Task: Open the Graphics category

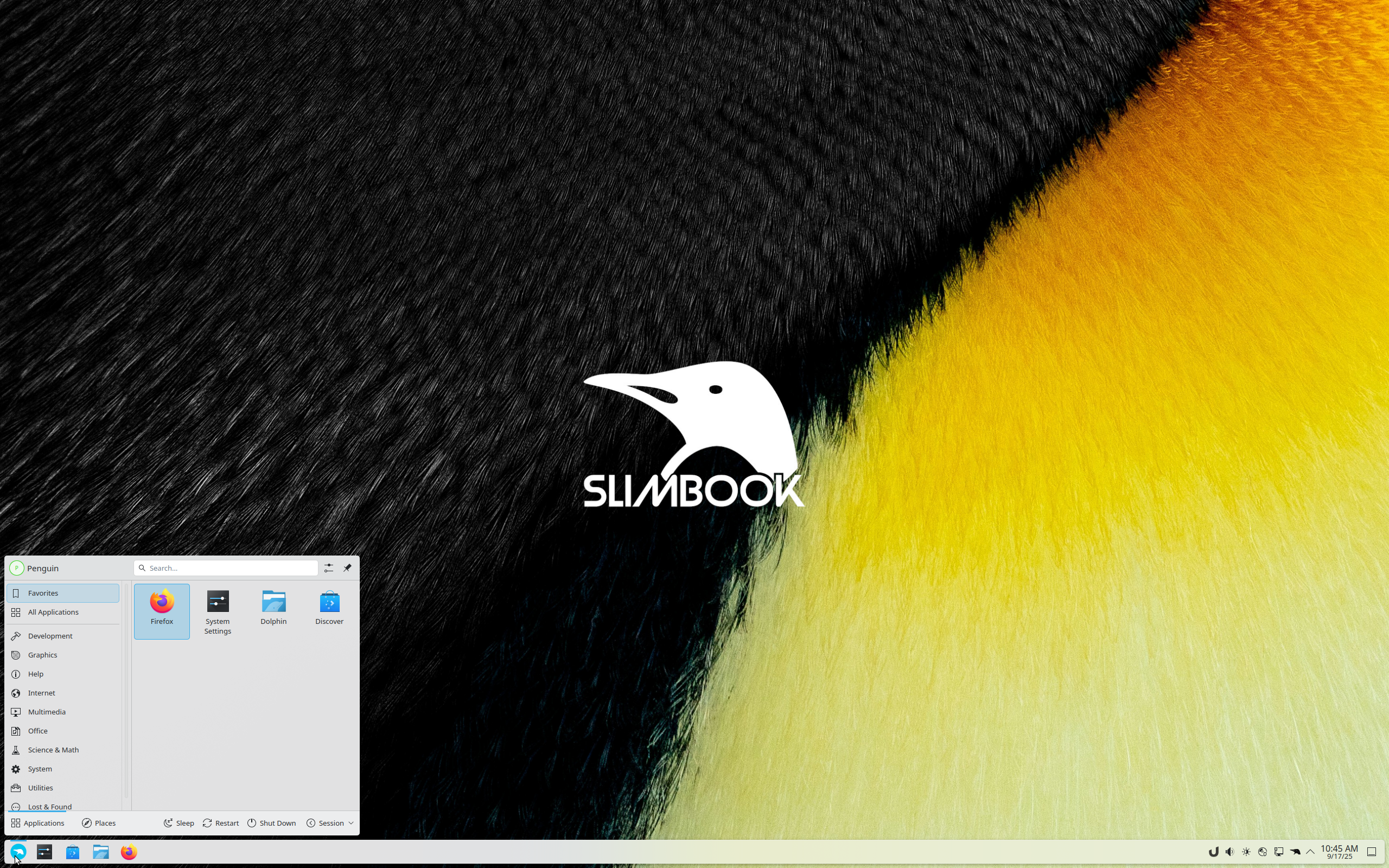Action: point(63,655)
